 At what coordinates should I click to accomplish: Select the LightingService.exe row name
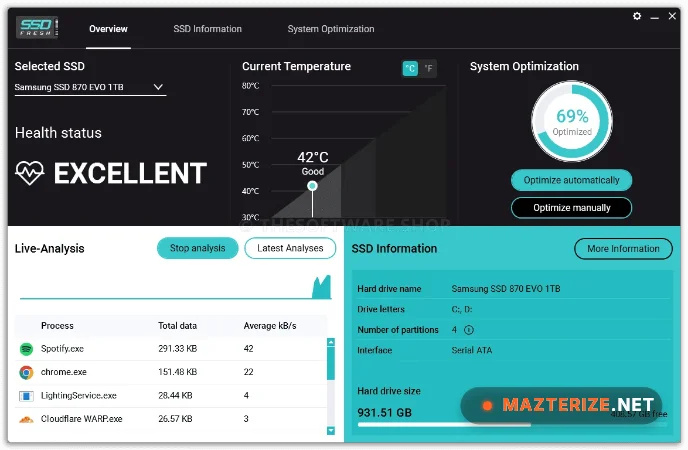[x=79, y=396]
